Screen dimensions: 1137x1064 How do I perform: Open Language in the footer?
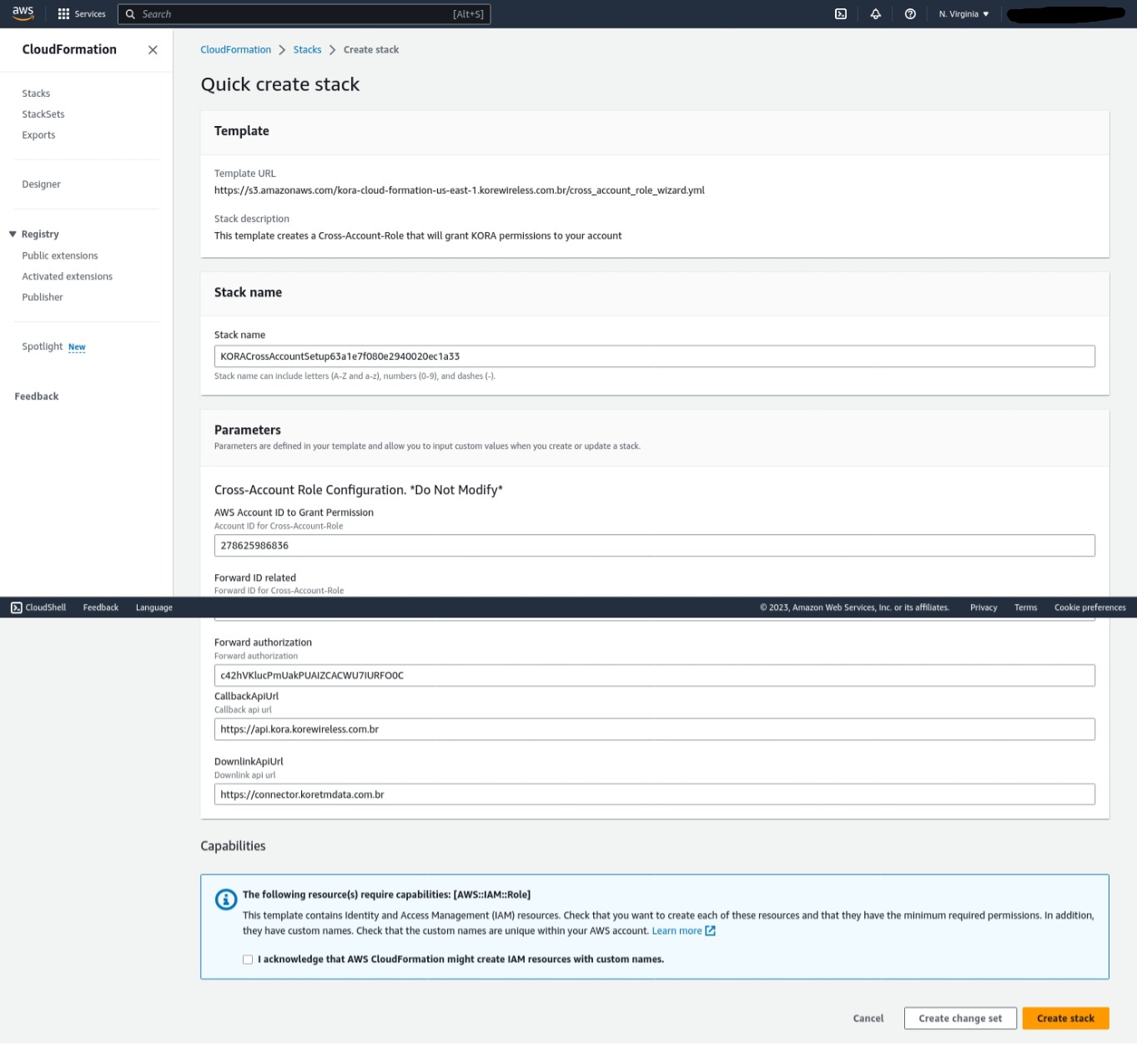[x=154, y=608]
